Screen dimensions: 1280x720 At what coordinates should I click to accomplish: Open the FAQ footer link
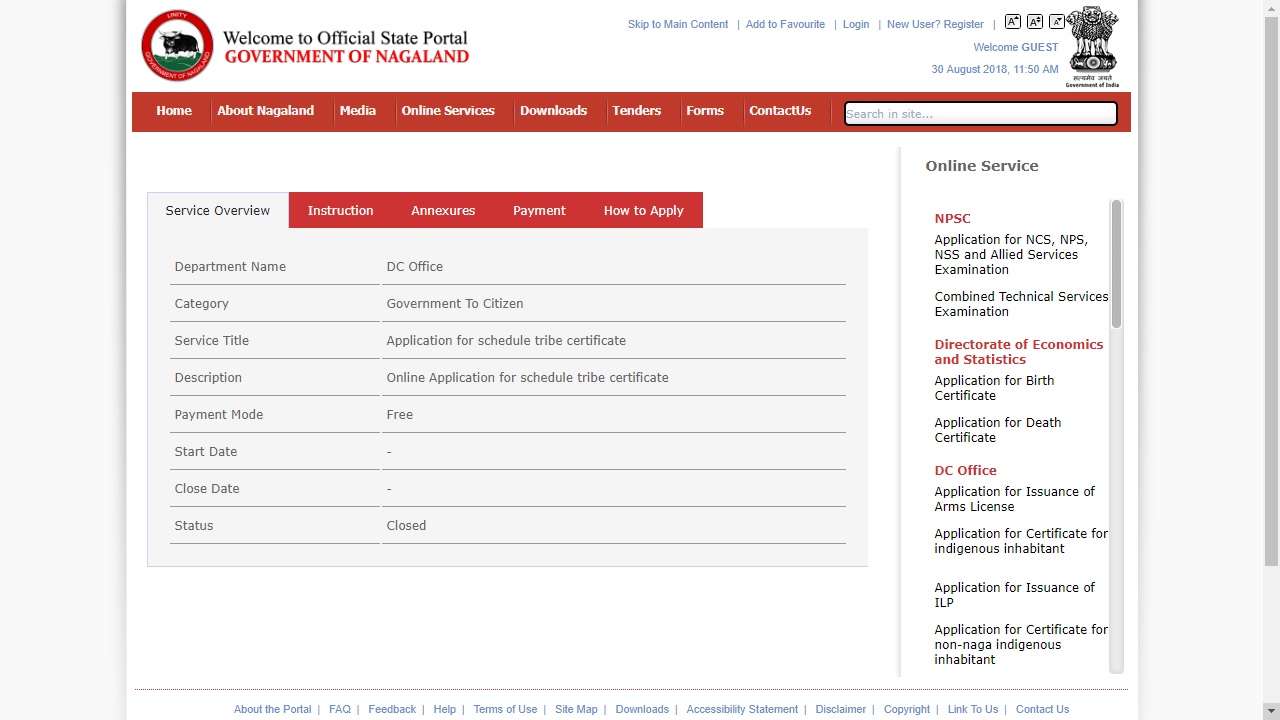340,709
